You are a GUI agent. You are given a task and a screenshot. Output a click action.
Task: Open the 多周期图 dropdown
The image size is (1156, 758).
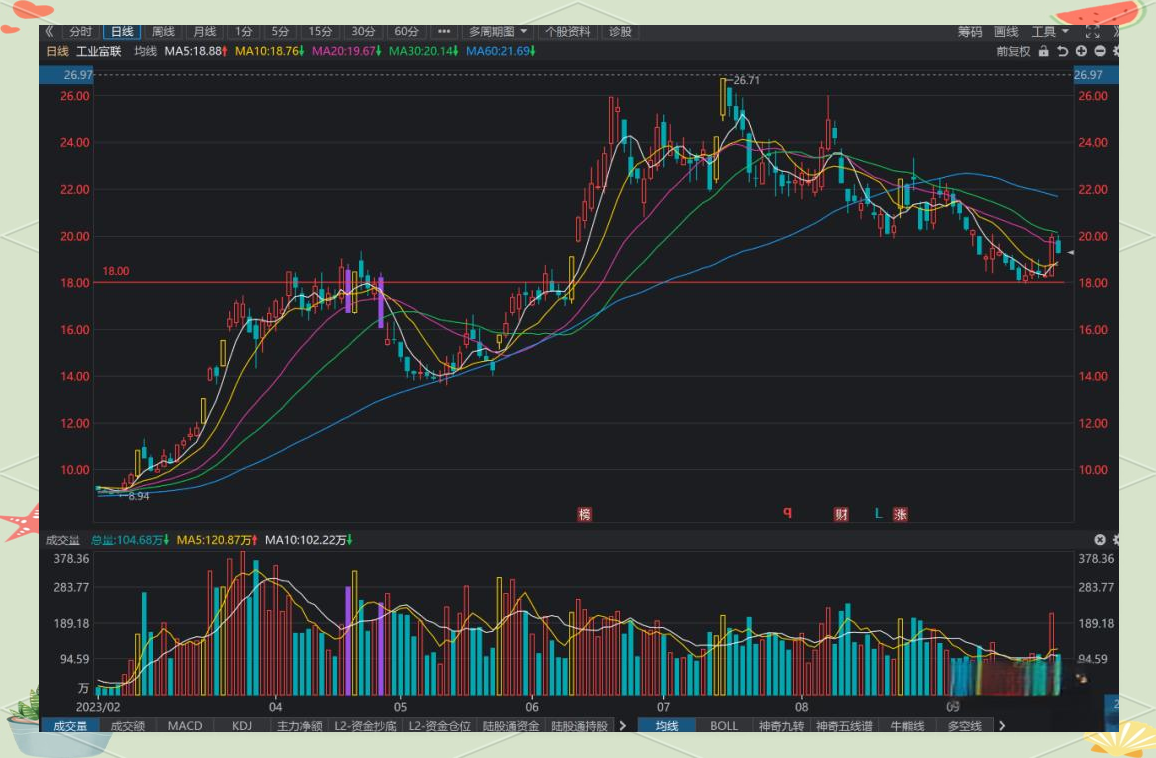point(498,32)
